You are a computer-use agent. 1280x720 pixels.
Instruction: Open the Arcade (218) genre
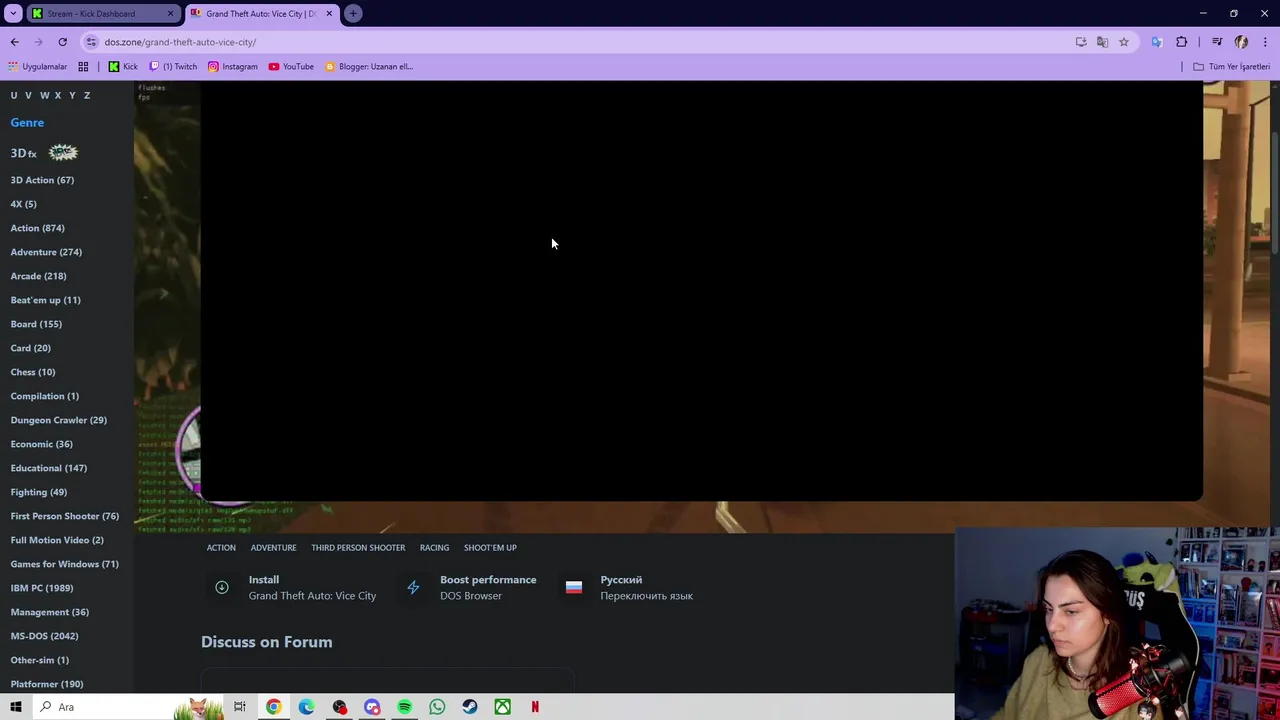[x=38, y=276]
